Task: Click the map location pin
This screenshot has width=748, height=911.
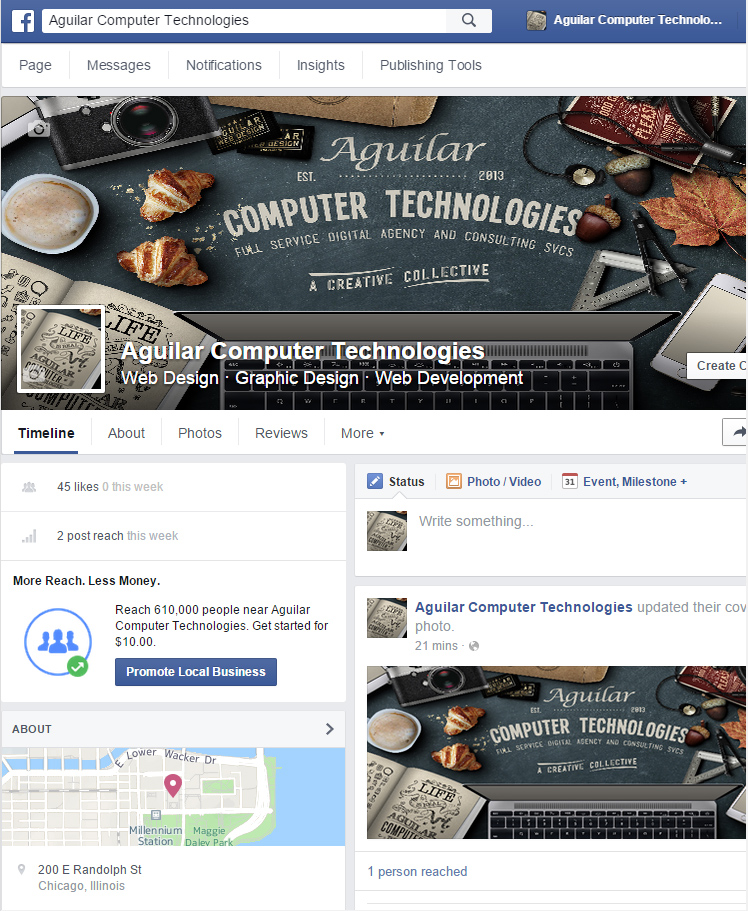Action: 173,786
